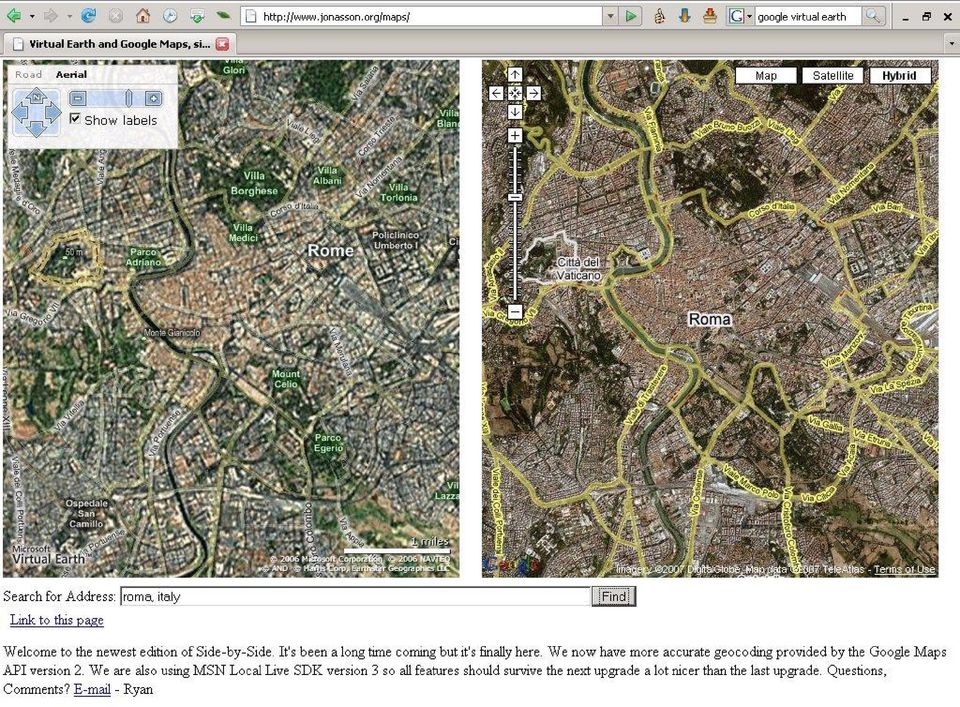Go to the browser Home page
This screenshot has width=960, height=707.
143,16
